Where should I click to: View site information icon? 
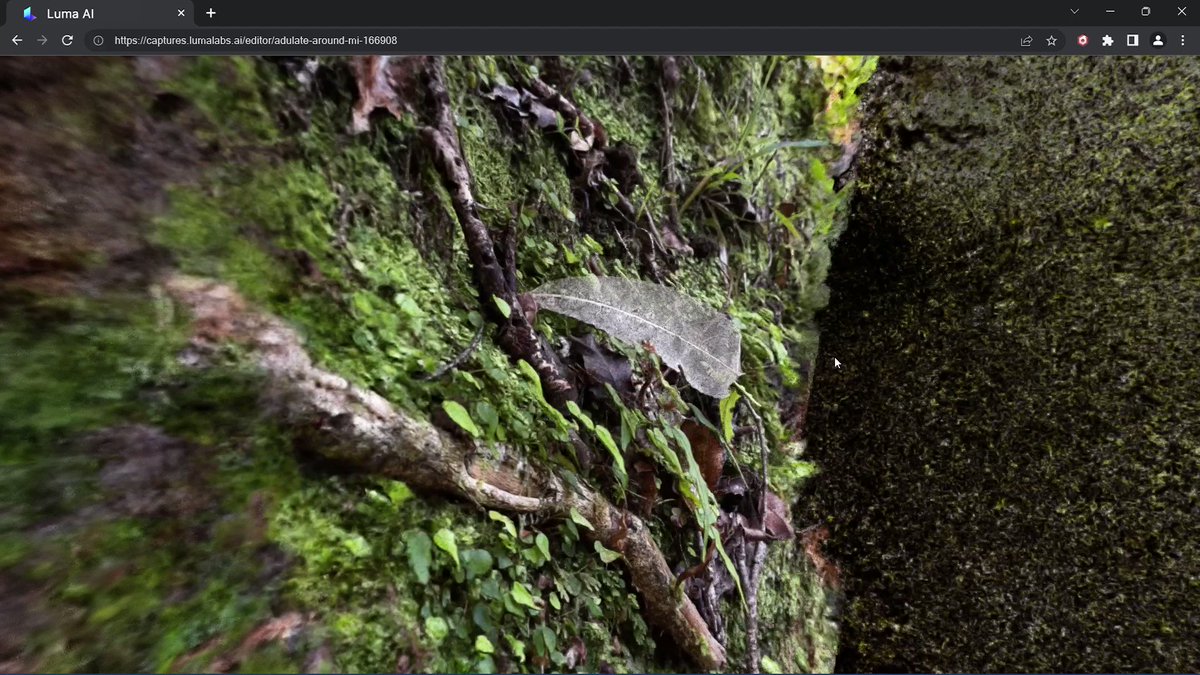point(98,41)
